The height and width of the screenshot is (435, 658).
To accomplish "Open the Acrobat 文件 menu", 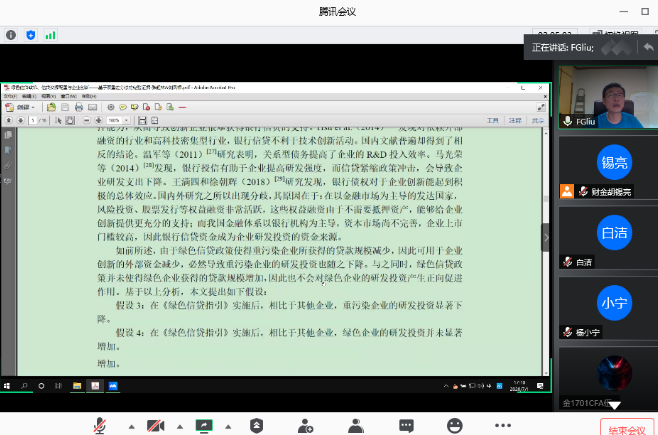I will 10,96.
